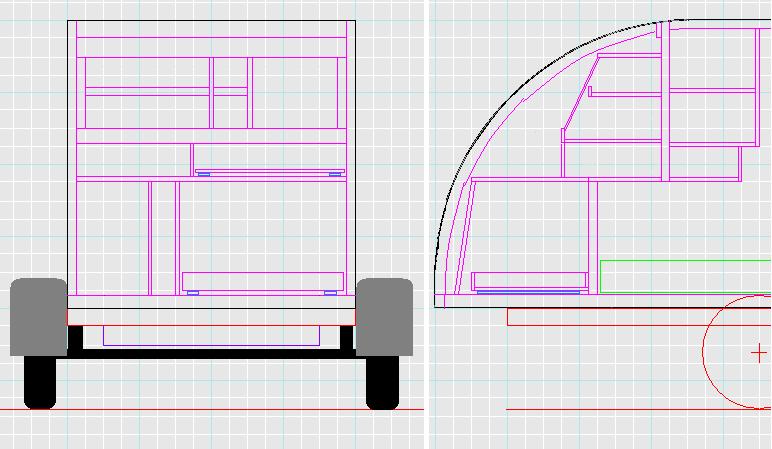The image size is (772, 449).
Task: Select the thin purple rectangle under the trailer floor
Action: pos(211,335)
